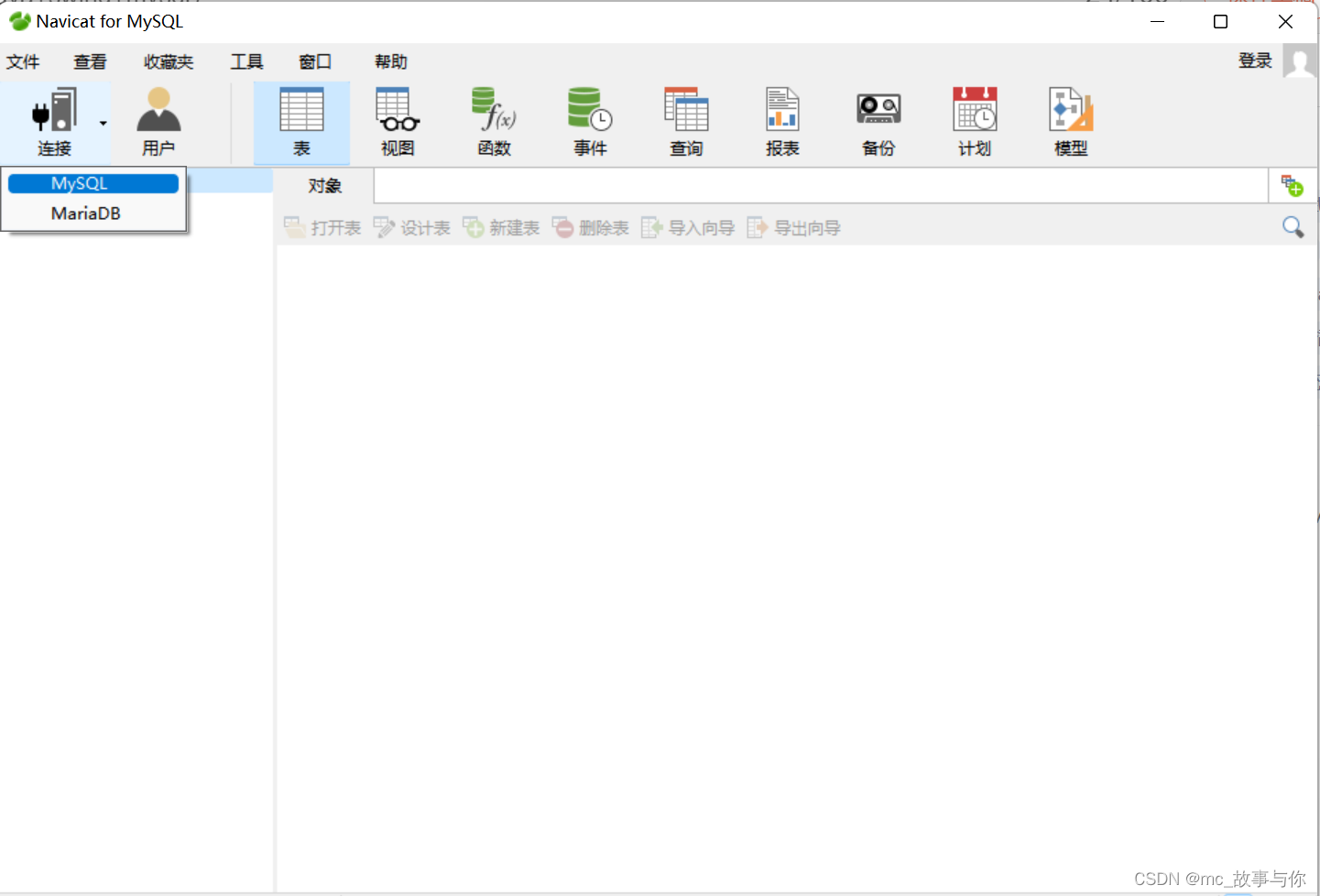1320x896 pixels.
Task: Open the 工具 tools menu
Action: 246,61
